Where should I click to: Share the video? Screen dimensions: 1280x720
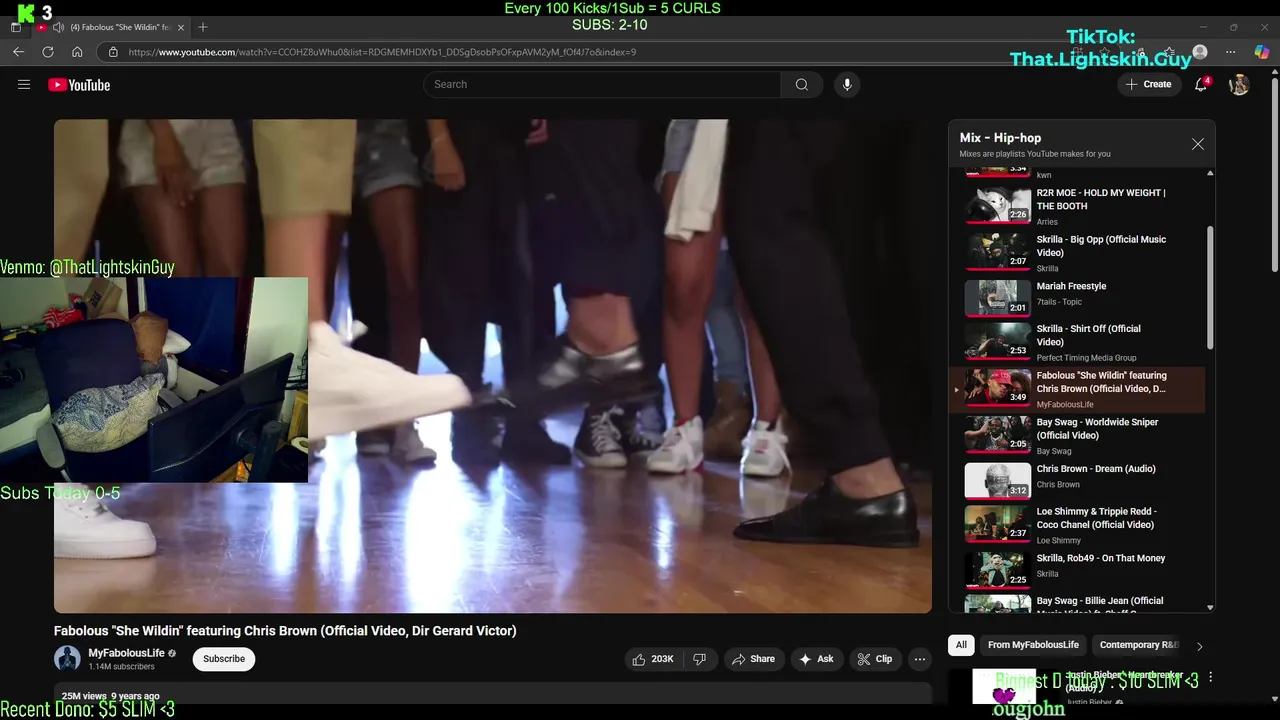[x=753, y=659]
